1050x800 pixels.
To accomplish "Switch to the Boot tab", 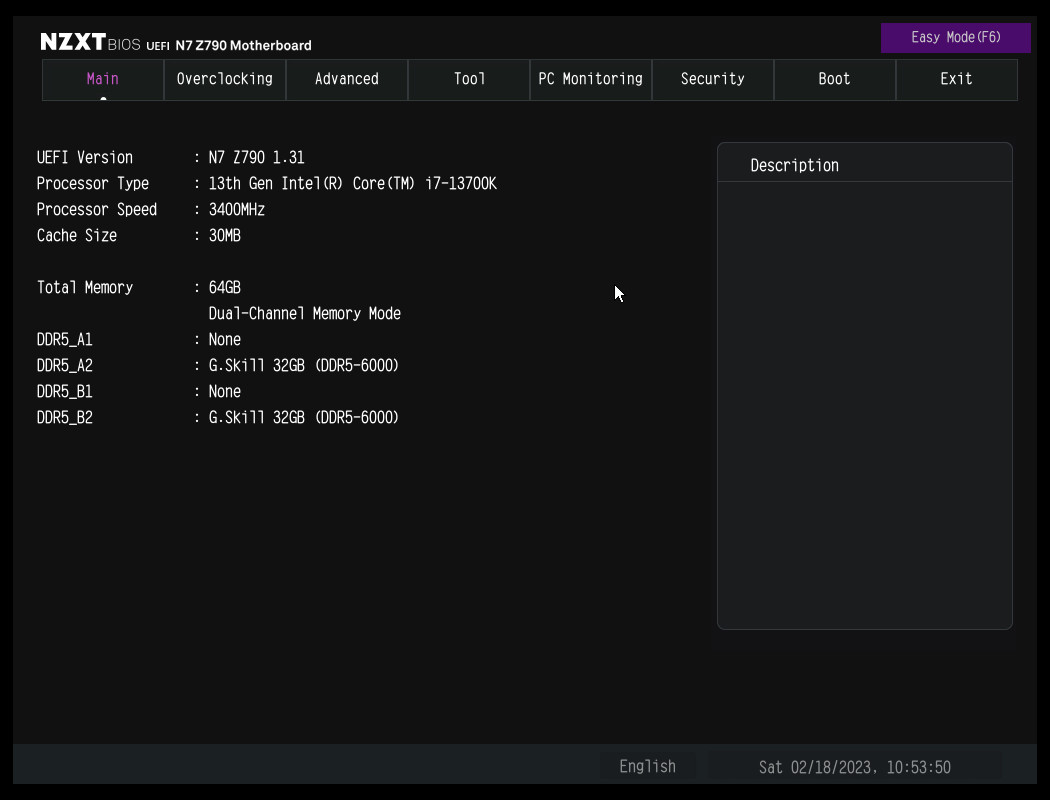I will coord(834,79).
